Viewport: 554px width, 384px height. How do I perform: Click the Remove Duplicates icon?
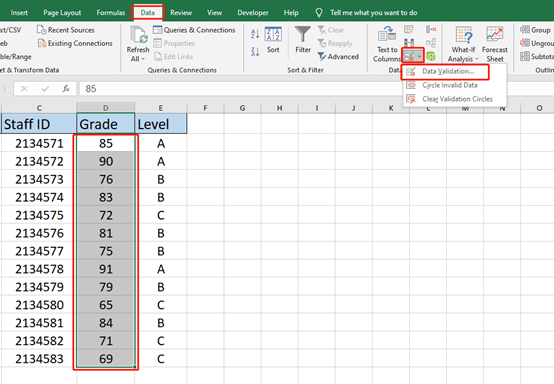click(x=409, y=43)
